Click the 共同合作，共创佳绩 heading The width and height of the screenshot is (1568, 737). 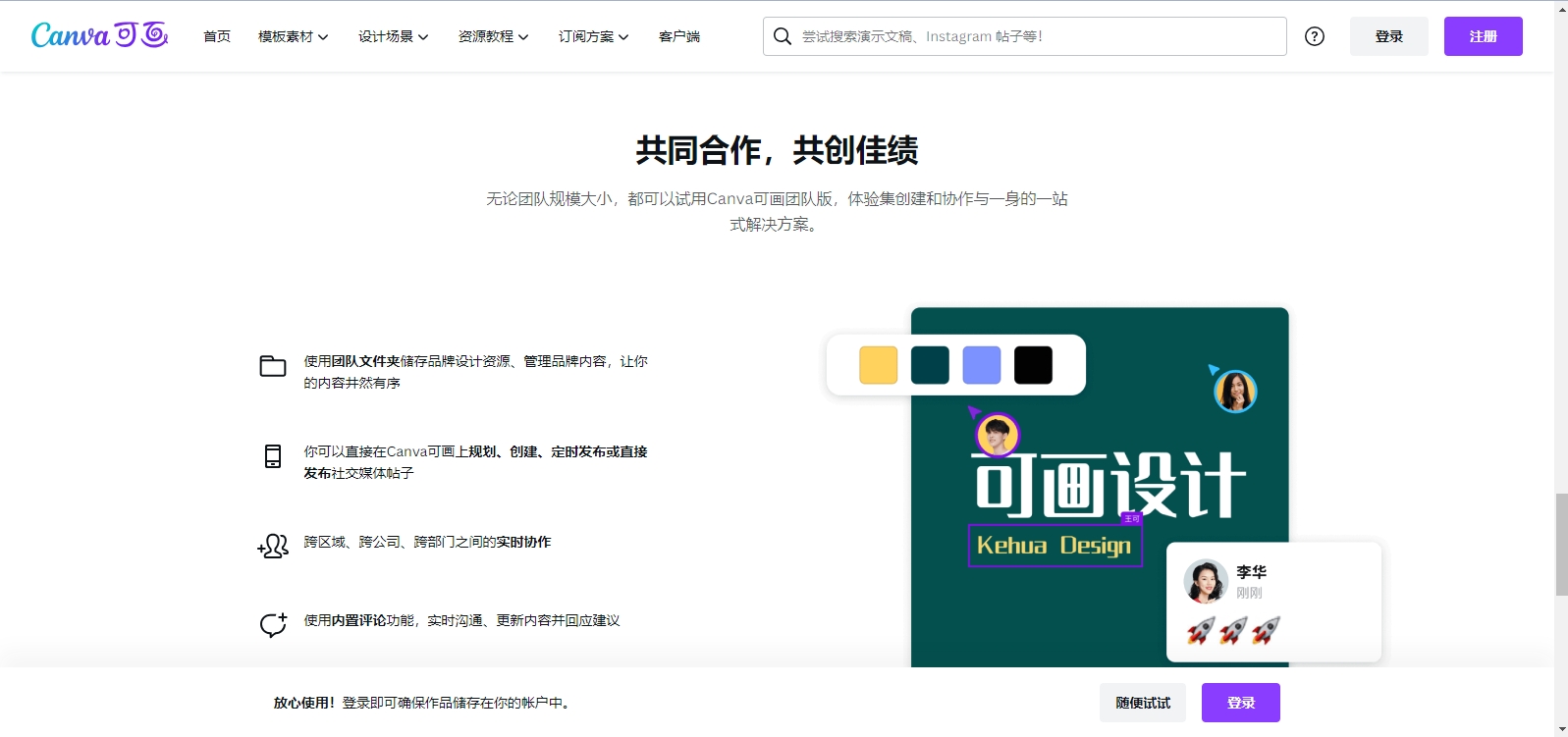777,150
